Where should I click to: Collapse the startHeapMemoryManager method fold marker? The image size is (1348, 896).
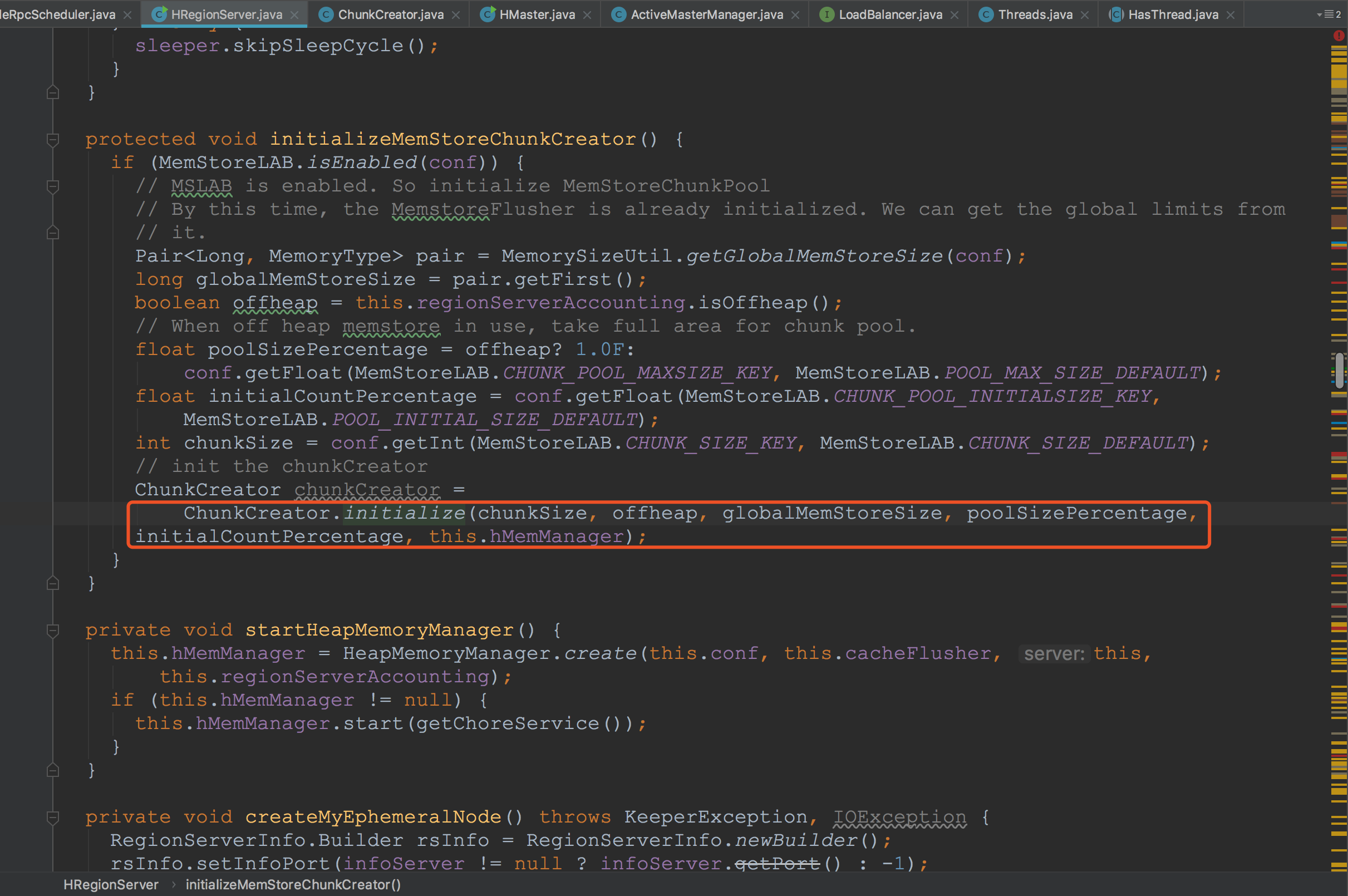pyautogui.click(x=52, y=630)
